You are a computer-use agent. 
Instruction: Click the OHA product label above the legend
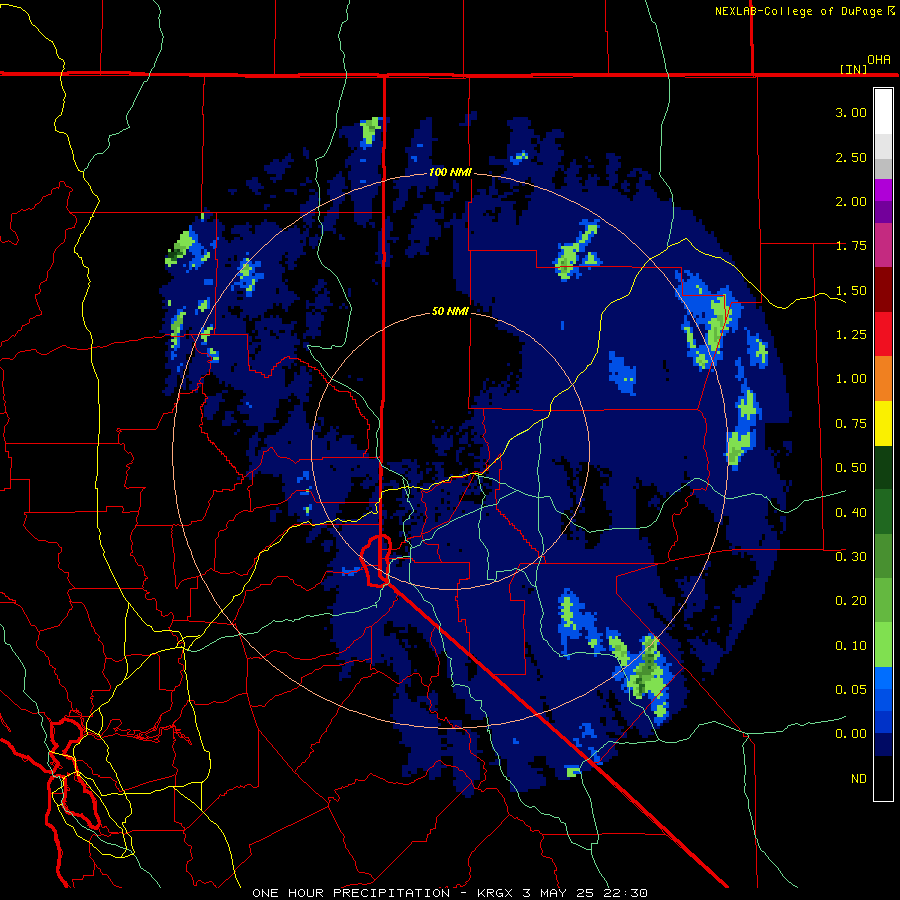[879, 60]
